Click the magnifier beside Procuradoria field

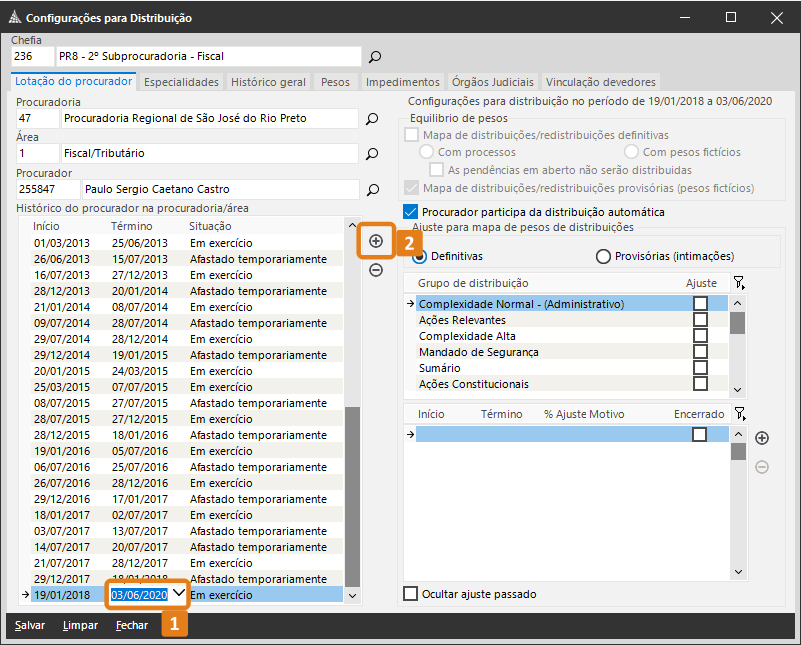(372, 119)
